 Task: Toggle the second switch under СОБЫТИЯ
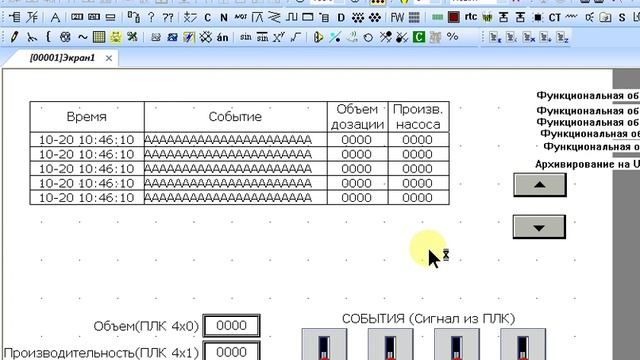[390, 344]
